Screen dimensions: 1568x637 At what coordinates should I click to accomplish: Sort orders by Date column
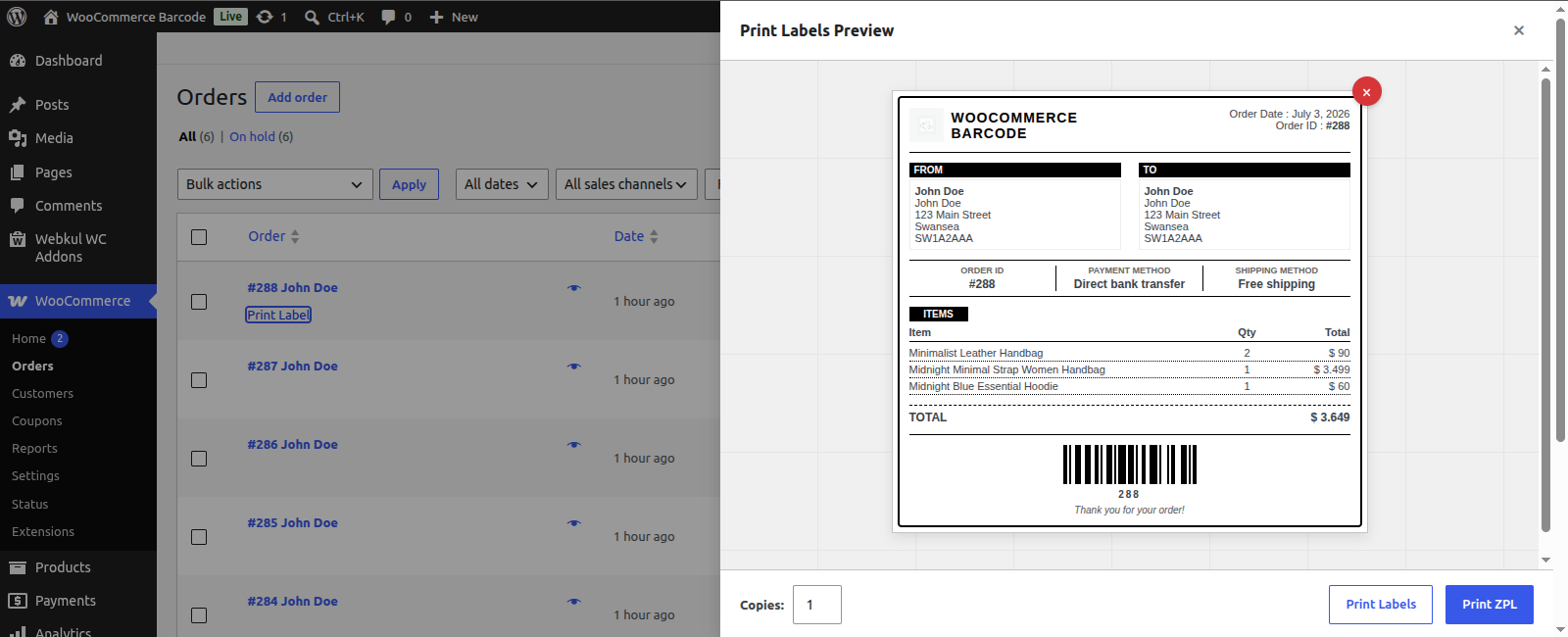pos(636,236)
